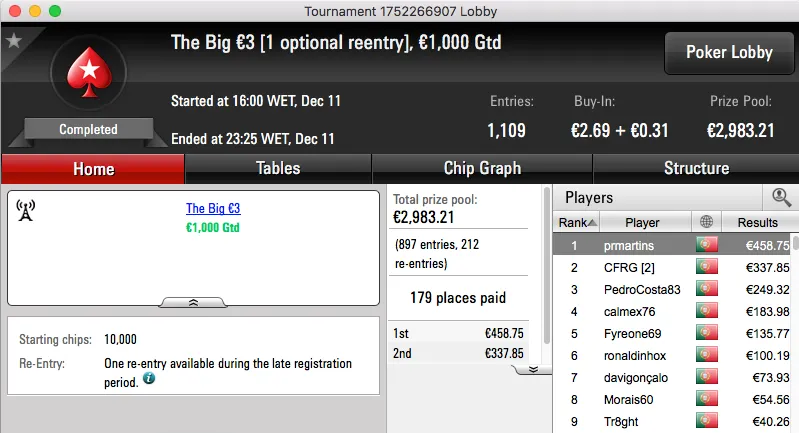This screenshot has width=799, height=433.
Task: Sort players by Rank column
Action: pyautogui.click(x=577, y=222)
